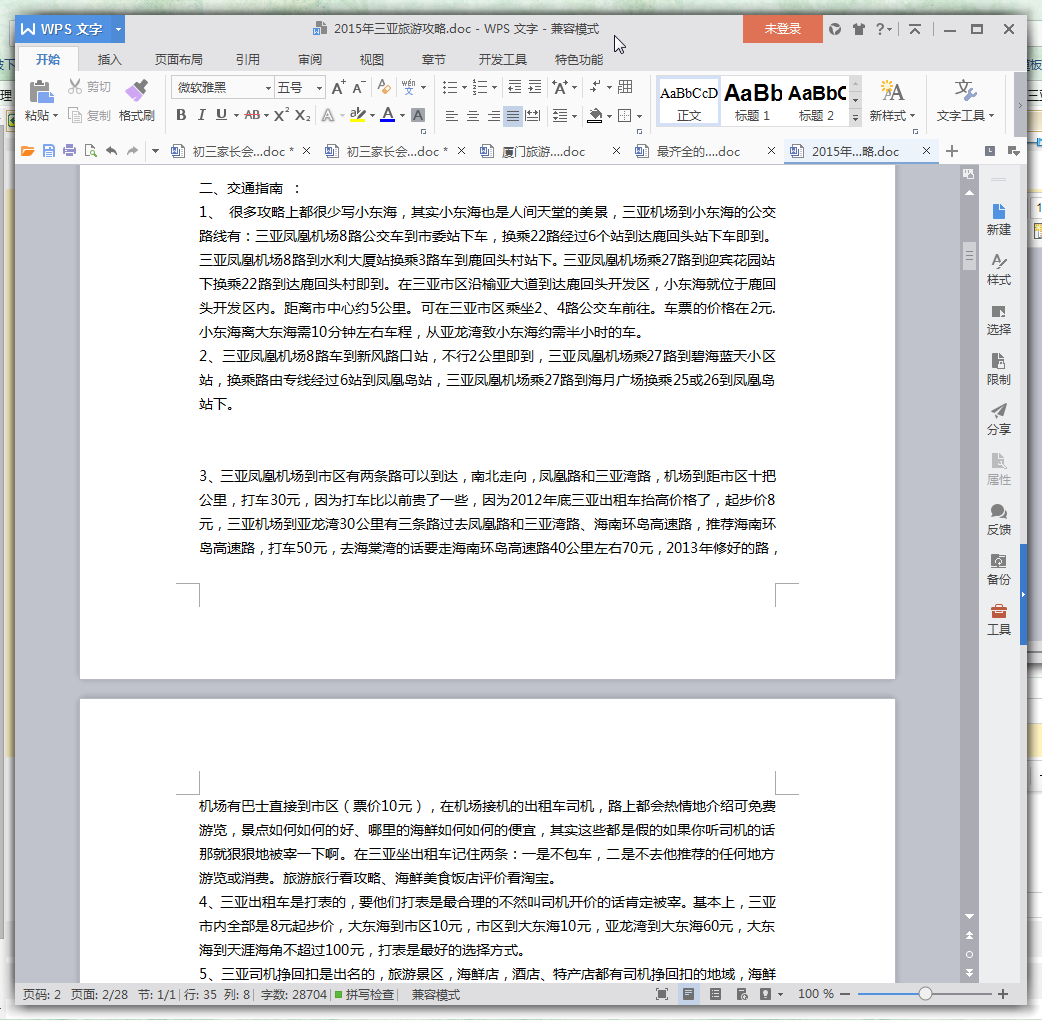Click 工具 toolbox icon in sidebar
The height and width of the screenshot is (1020, 1042).
(x=999, y=619)
